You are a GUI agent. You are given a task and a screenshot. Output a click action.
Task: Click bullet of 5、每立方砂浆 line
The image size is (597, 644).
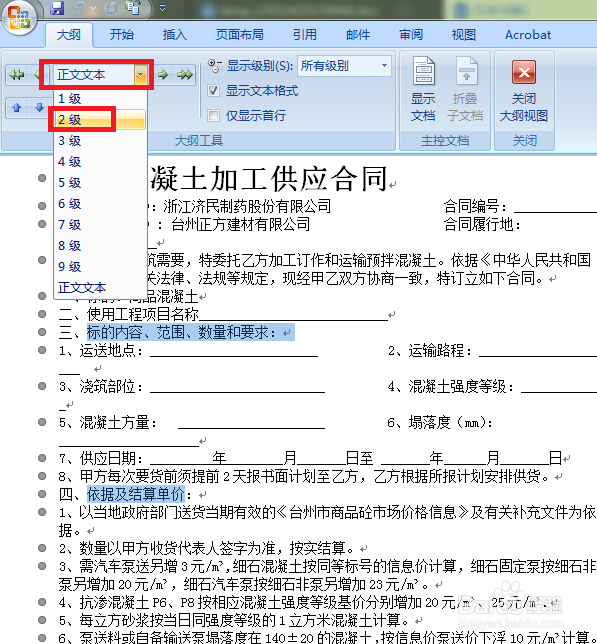pos(42,620)
